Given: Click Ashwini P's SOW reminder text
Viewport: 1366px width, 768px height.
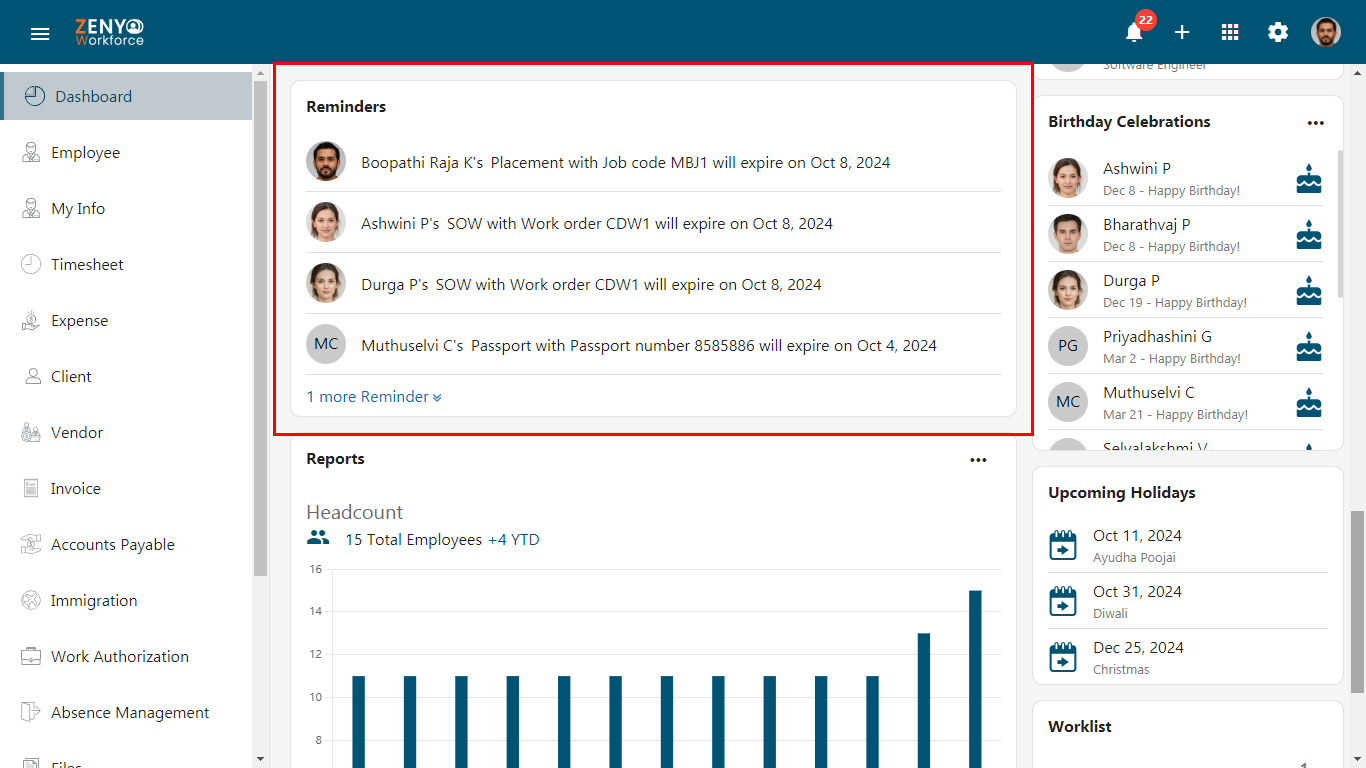Looking at the screenshot, I should point(597,223).
